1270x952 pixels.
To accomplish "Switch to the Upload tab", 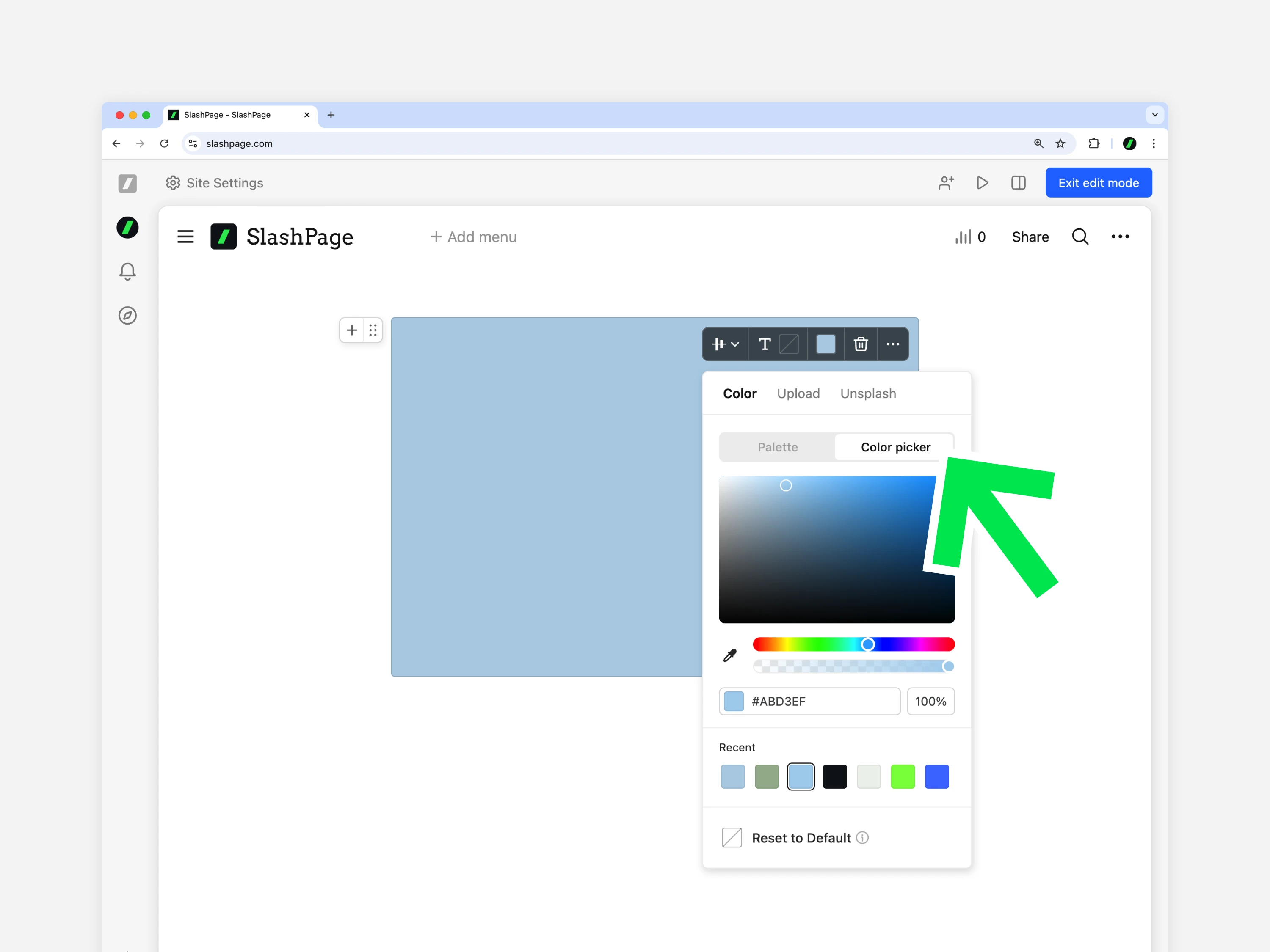I will click(798, 393).
